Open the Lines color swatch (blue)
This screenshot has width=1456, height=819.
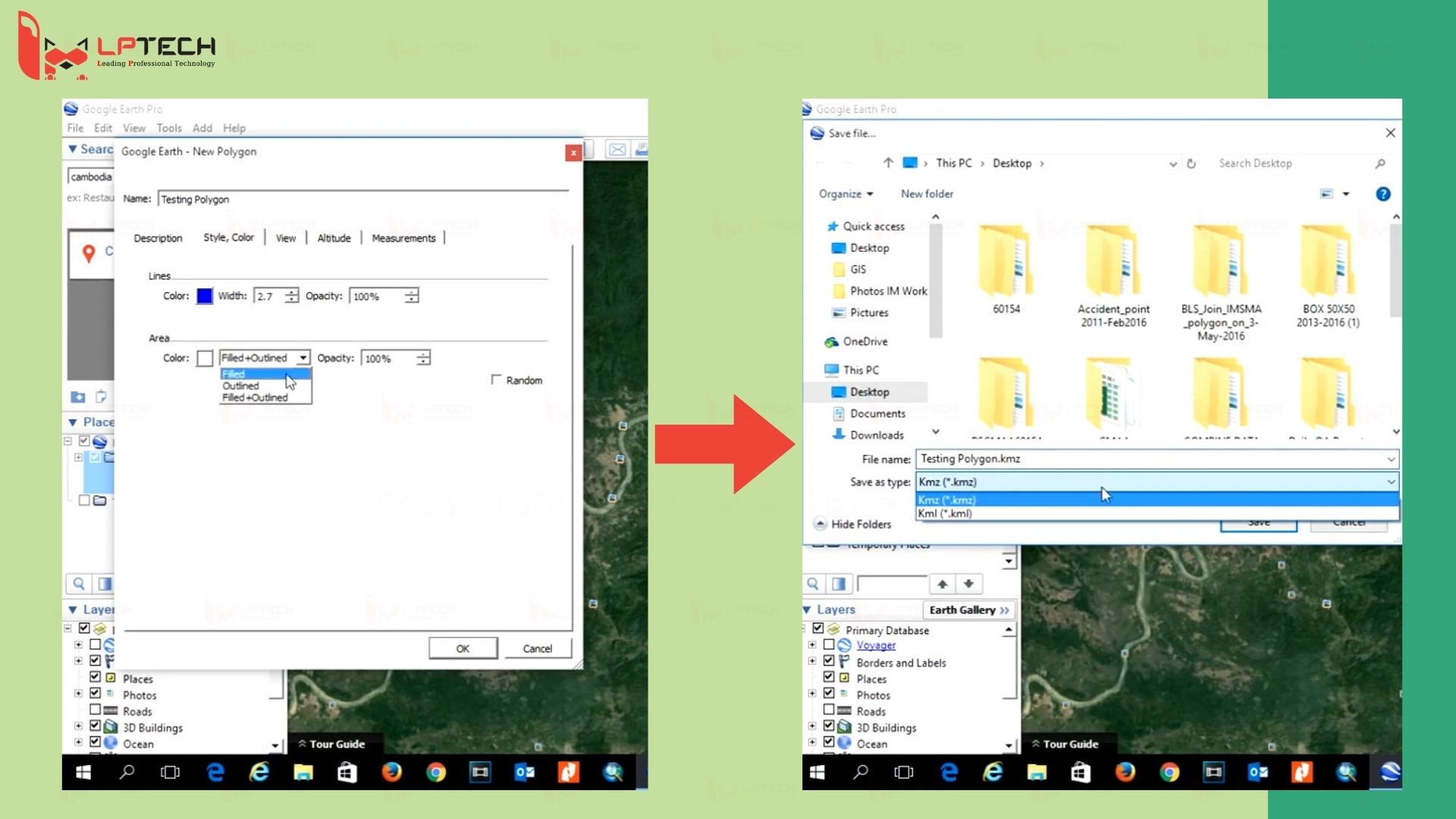(204, 296)
